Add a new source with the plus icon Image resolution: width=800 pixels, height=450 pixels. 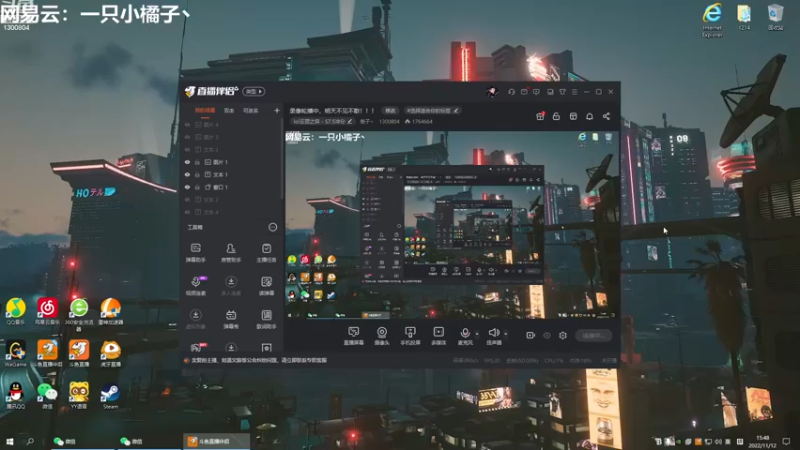click(x=277, y=110)
